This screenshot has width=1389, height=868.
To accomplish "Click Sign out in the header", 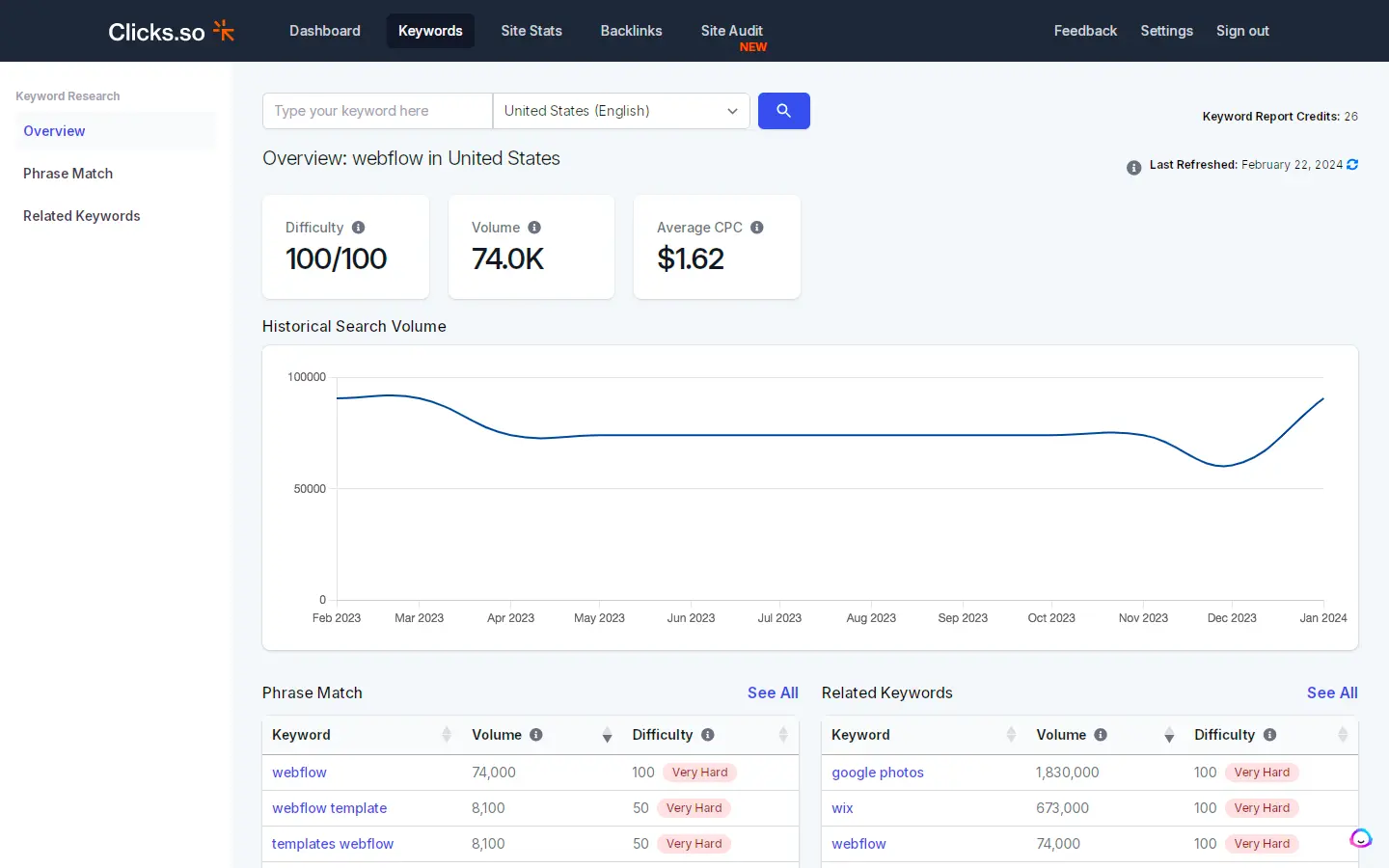I will 1242,31.
